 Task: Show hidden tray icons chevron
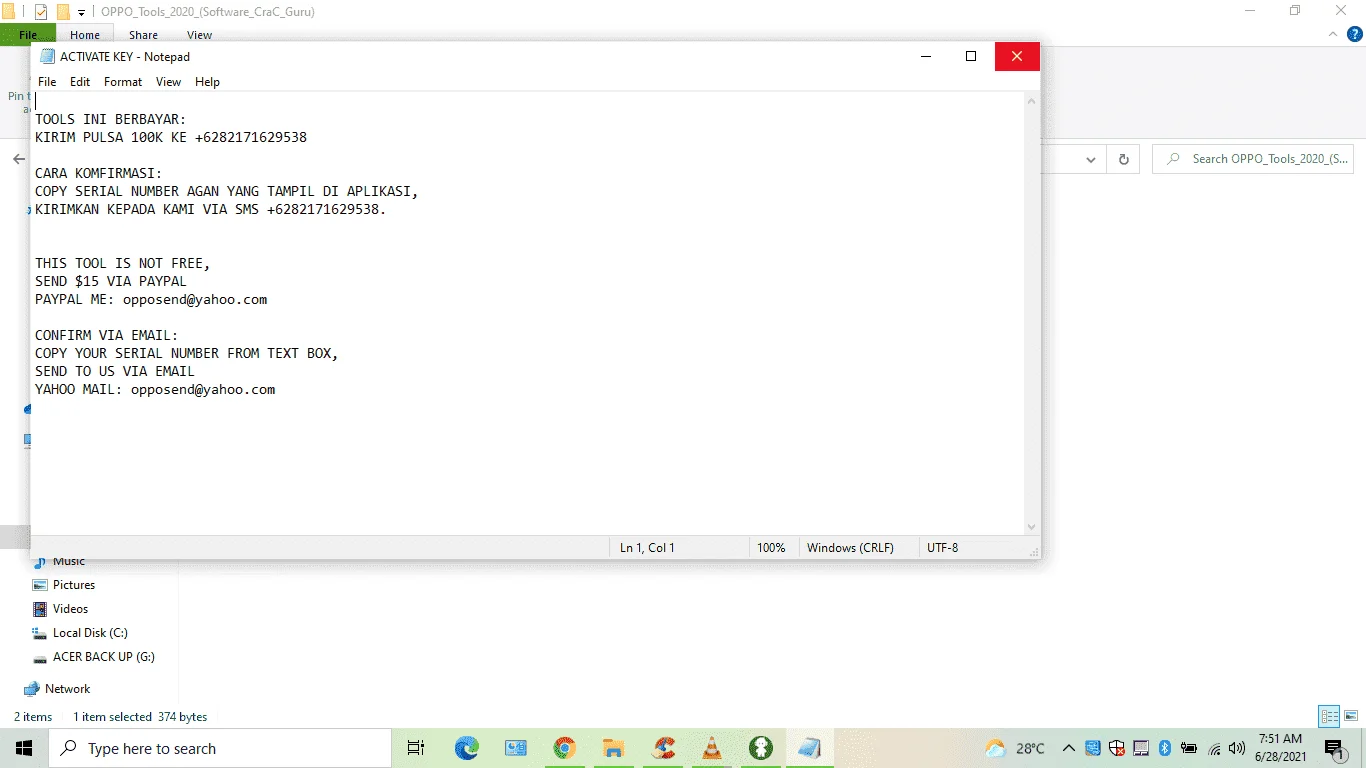1068,748
